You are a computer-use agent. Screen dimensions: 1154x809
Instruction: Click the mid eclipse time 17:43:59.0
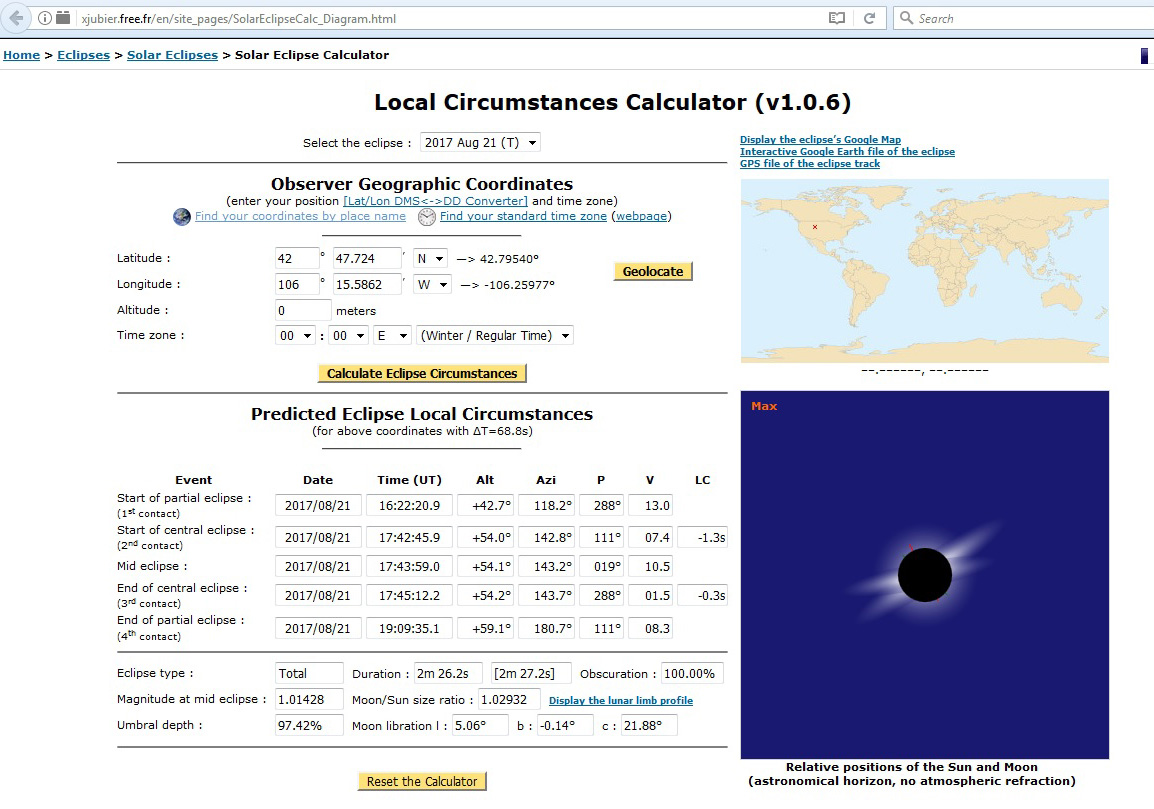coord(409,566)
